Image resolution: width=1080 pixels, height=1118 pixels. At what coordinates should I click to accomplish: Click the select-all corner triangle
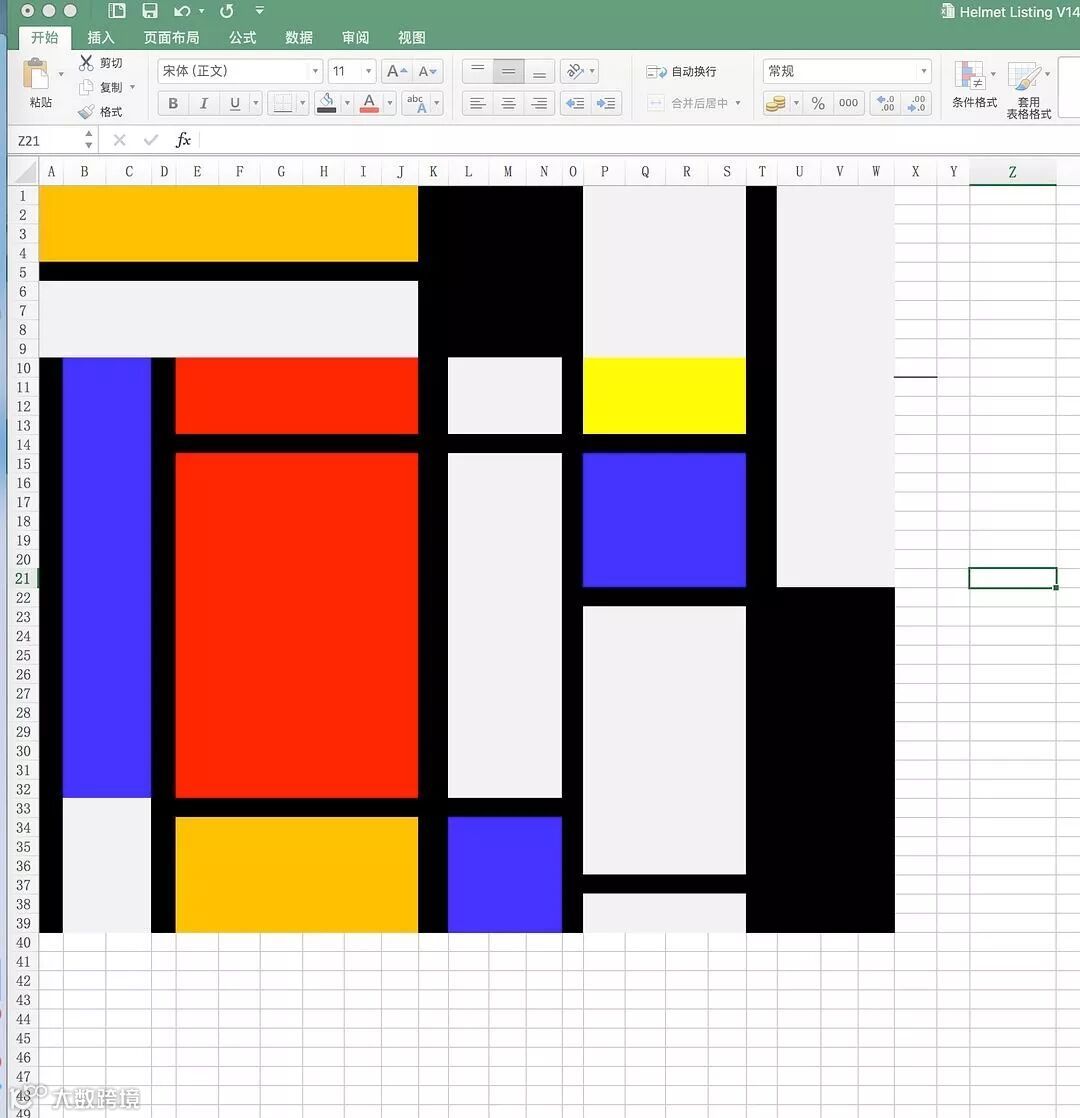click(24, 172)
